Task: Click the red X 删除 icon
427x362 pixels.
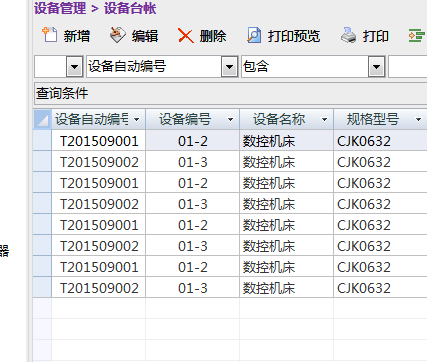Action: 186,35
